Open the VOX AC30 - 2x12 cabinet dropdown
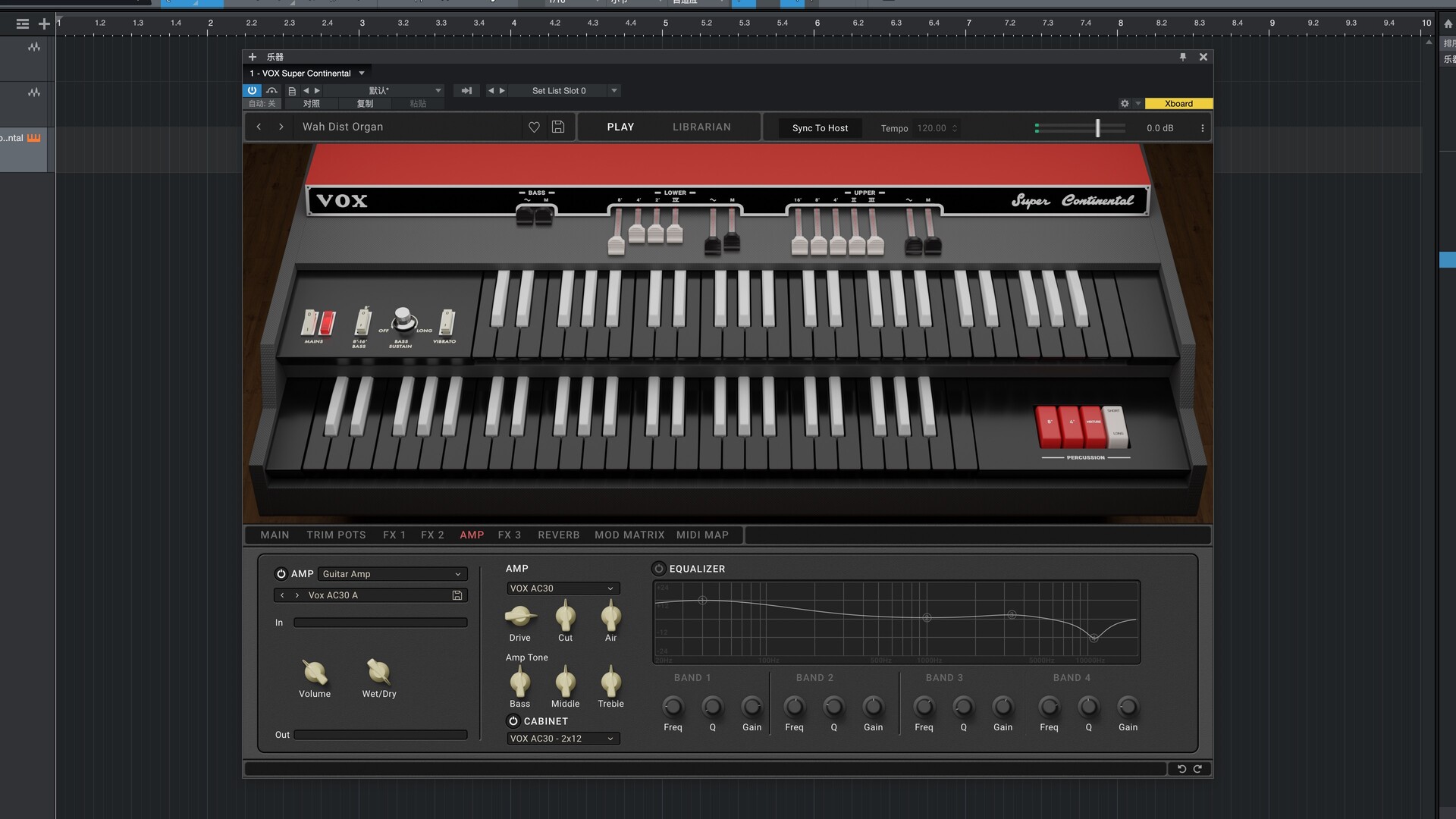This screenshot has height=819, width=1456. [563, 739]
